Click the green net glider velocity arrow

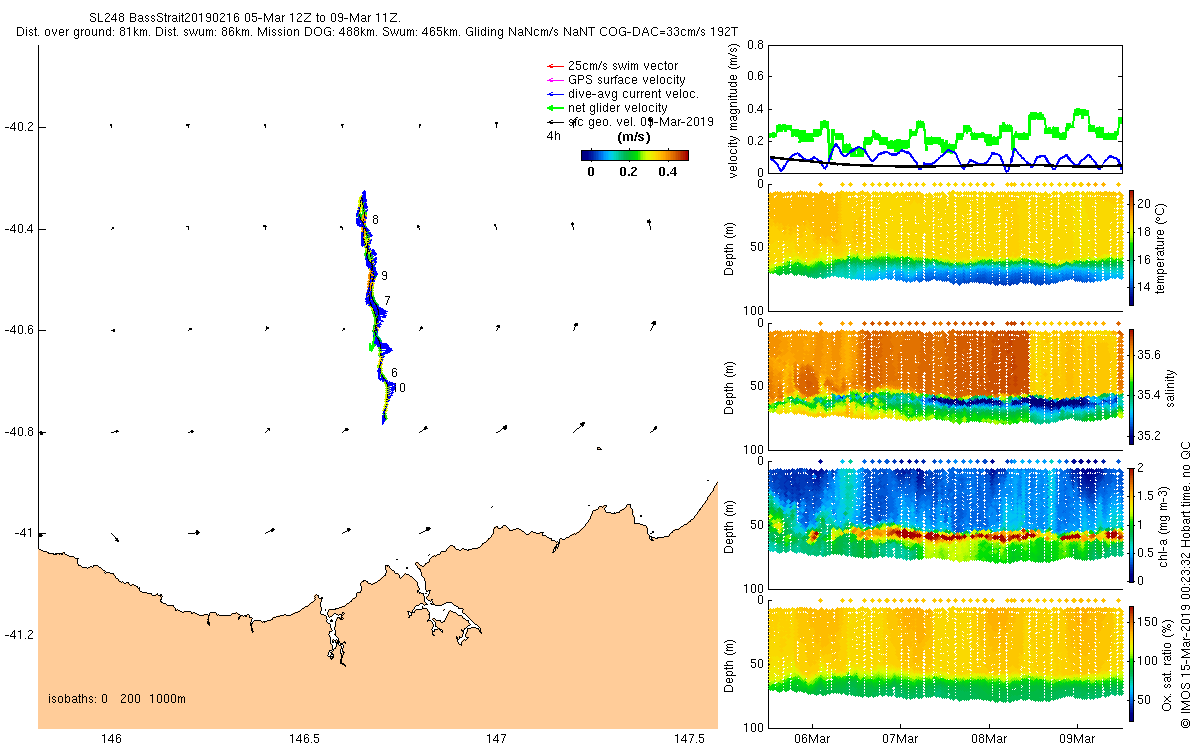[x=555, y=108]
